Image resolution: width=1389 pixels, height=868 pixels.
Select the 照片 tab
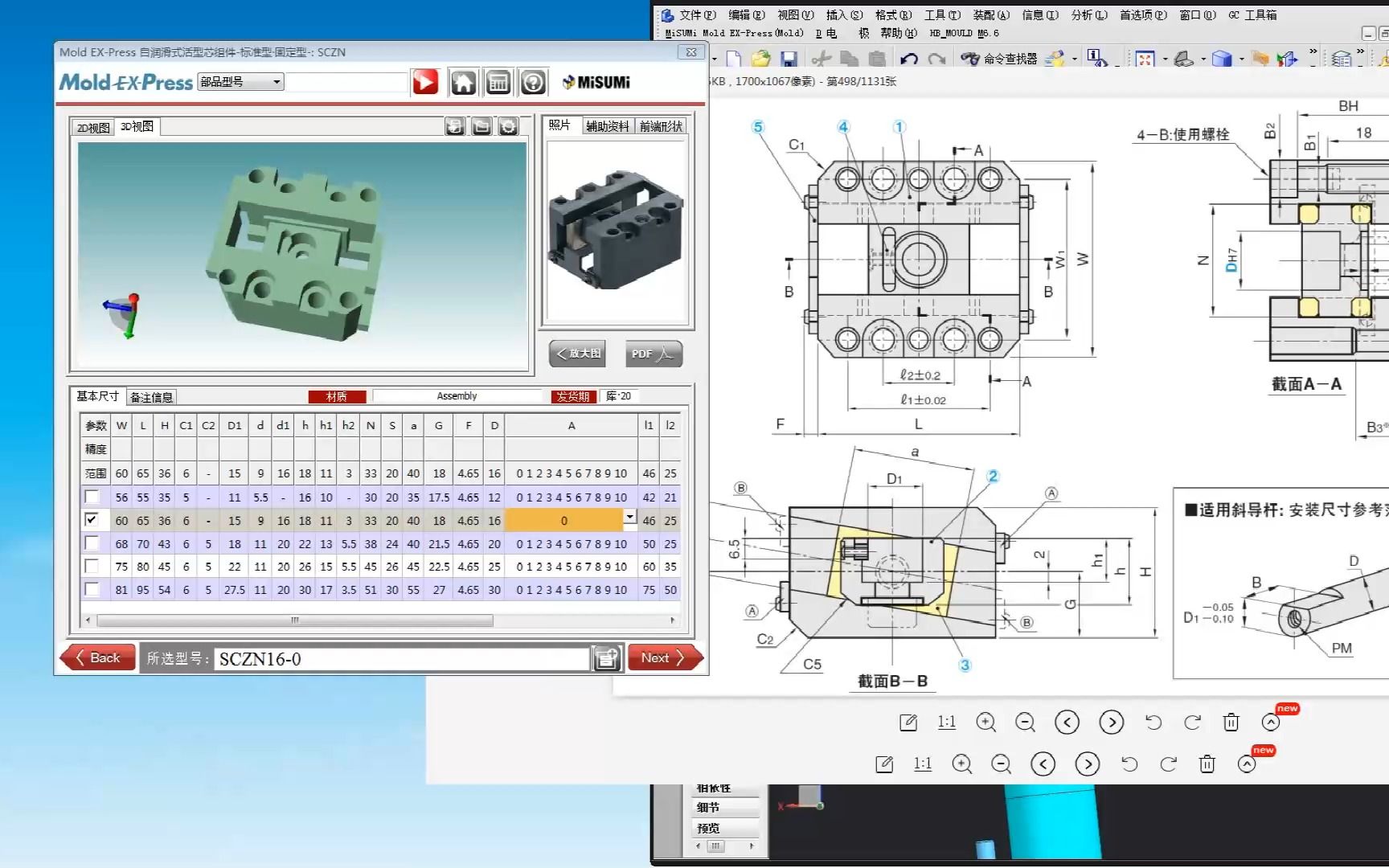point(559,125)
